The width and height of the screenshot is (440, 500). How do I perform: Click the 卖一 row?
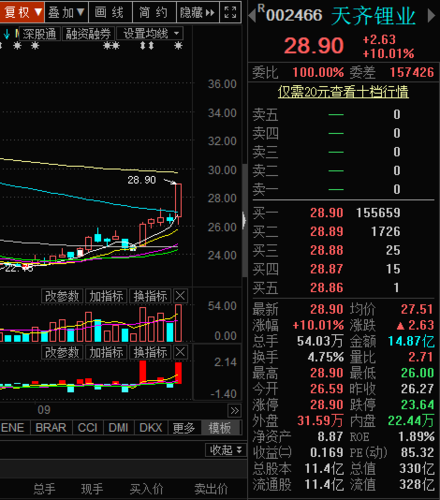pos(343,189)
